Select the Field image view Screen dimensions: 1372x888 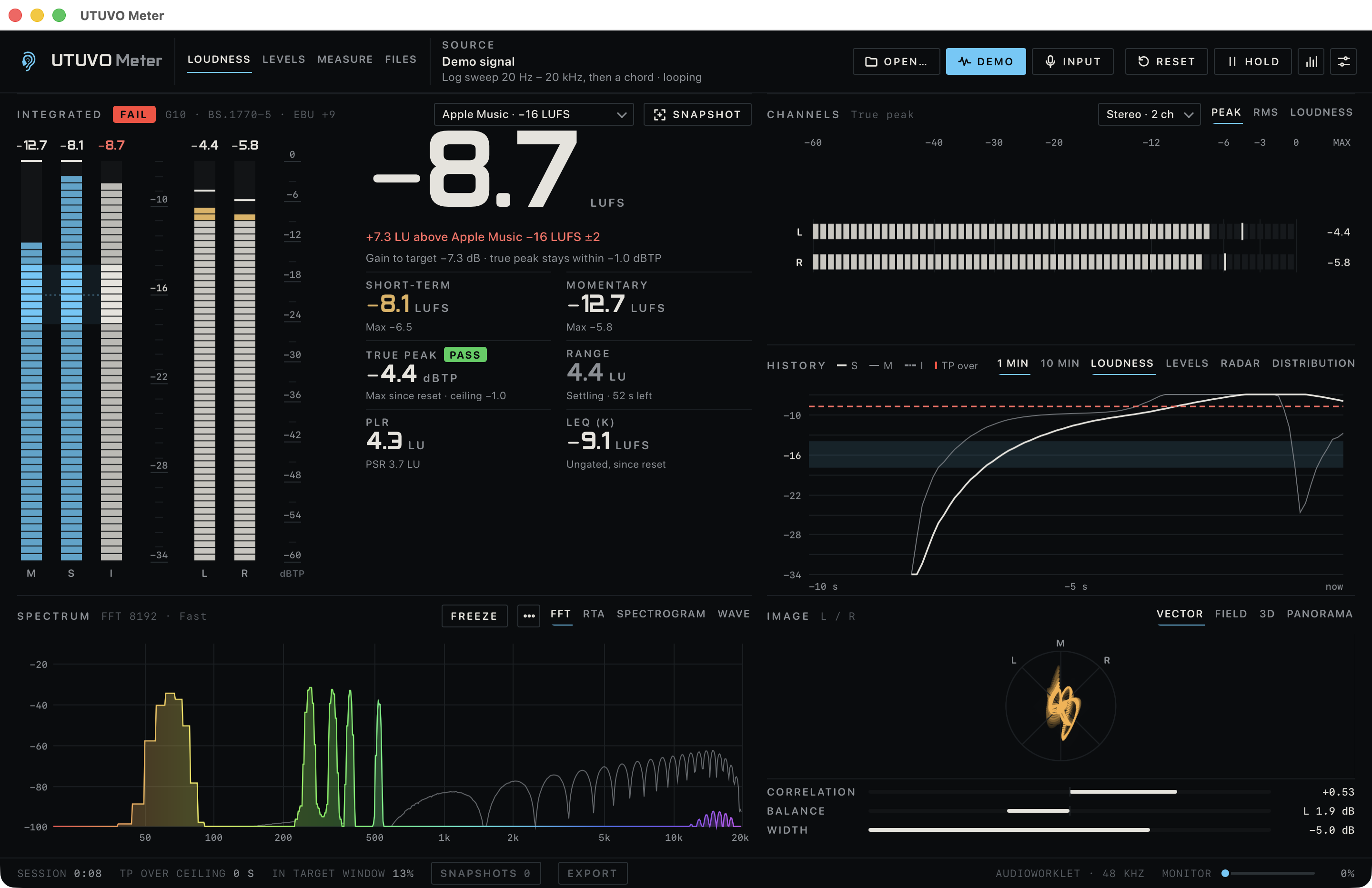click(1231, 614)
